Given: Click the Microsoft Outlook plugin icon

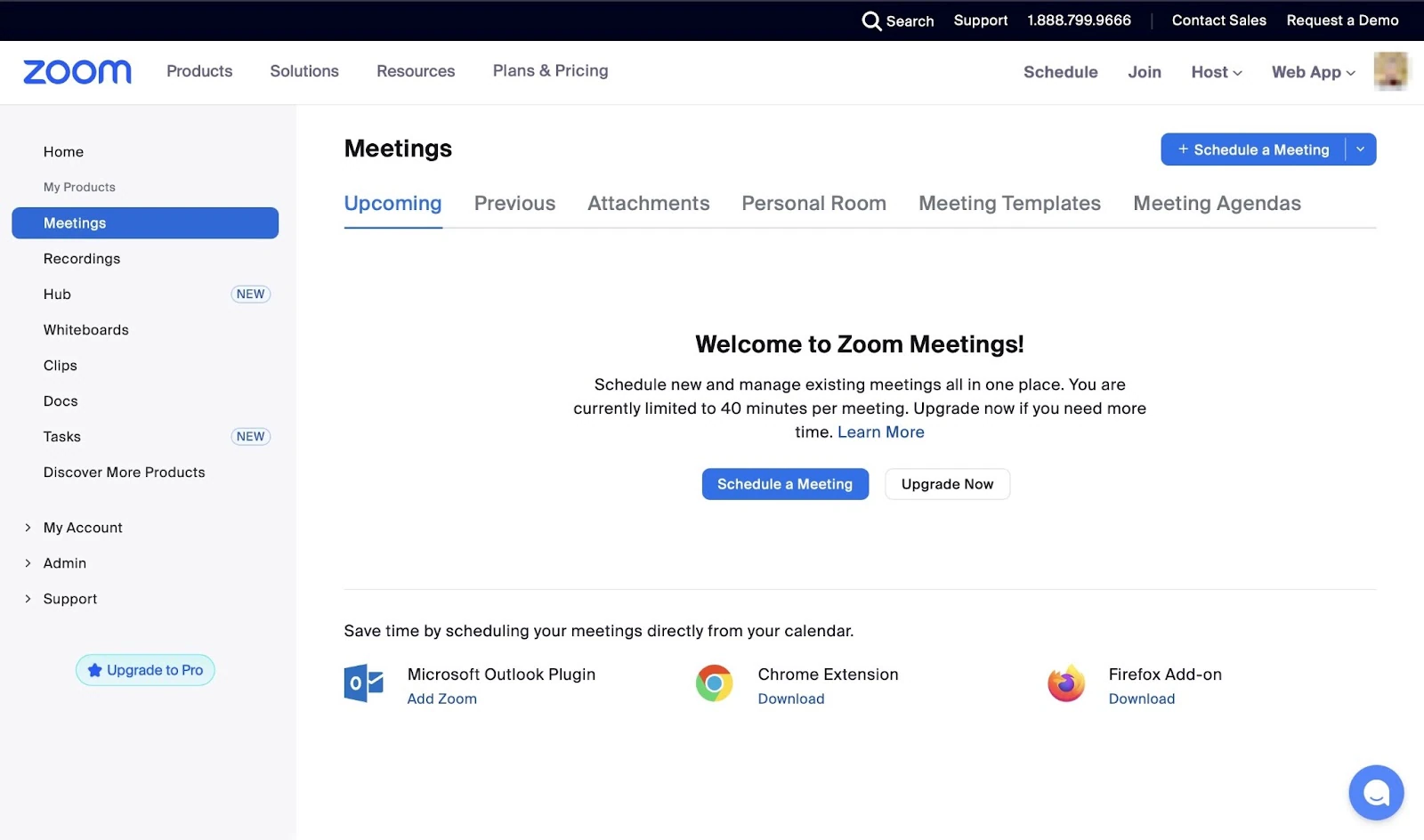Looking at the screenshot, I should (x=363, y=683).
